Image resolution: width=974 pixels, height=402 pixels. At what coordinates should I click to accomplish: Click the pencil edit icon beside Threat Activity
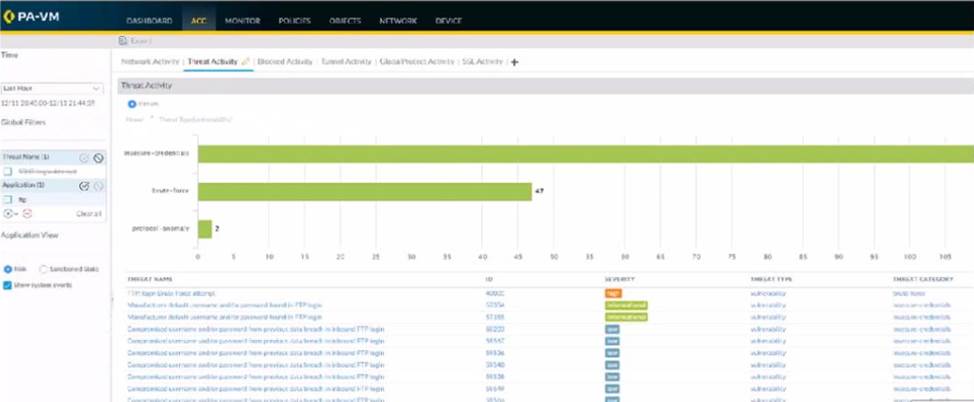pos(246,62)
